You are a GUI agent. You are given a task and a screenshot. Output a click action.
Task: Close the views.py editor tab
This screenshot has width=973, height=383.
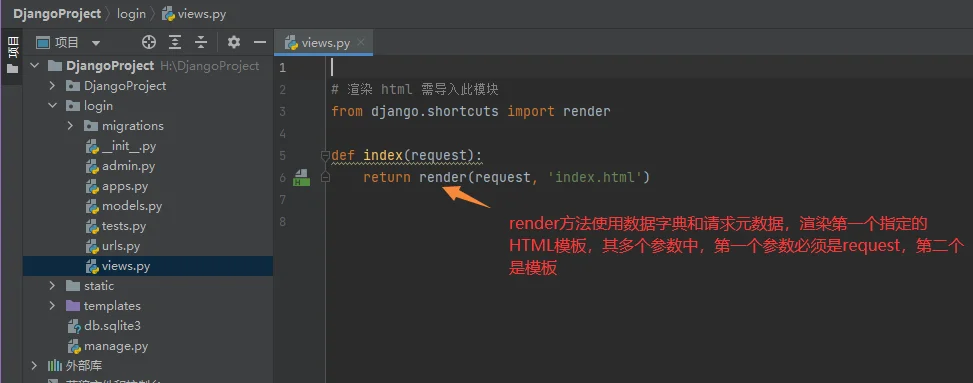click(x=361, y=42)
